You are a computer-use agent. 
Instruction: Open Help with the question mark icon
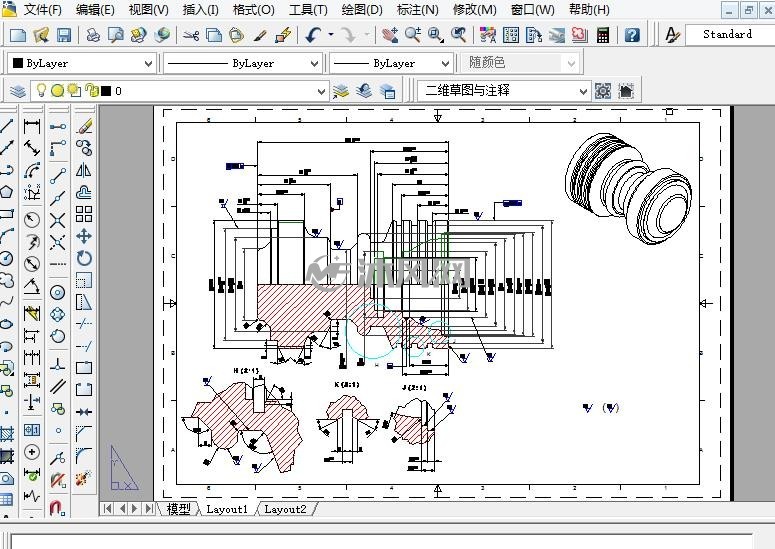pyautogui.click(x=632, y=35)
